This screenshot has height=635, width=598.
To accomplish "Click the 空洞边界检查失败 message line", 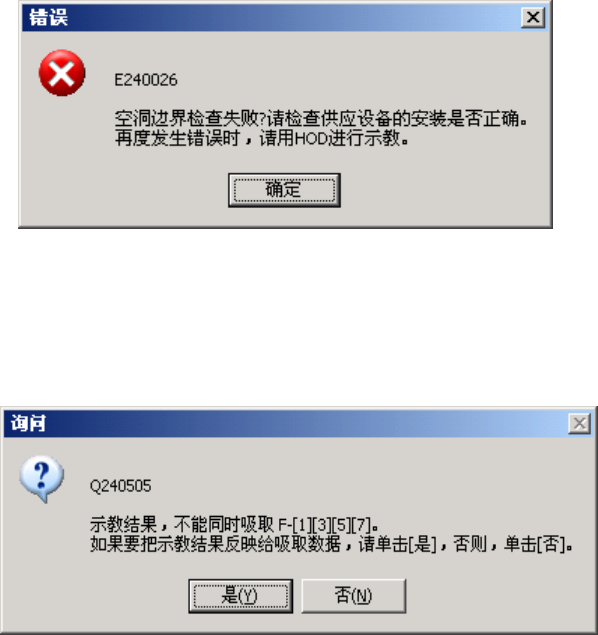I will pos(321,119).
